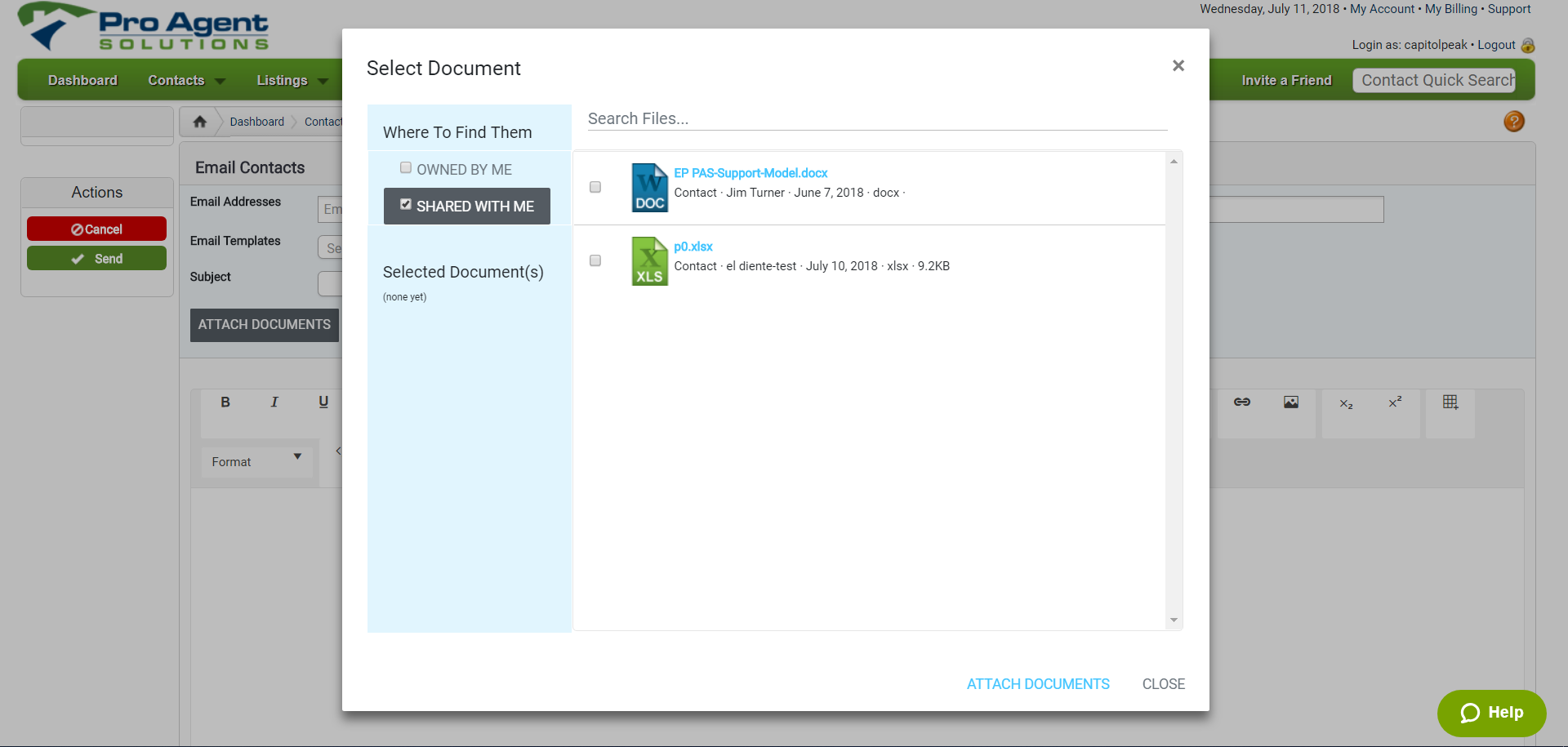The width and height of the screenshot is (1568, 747).
Task: Click the Contact Quick Search field
Action: [1434, 80]
